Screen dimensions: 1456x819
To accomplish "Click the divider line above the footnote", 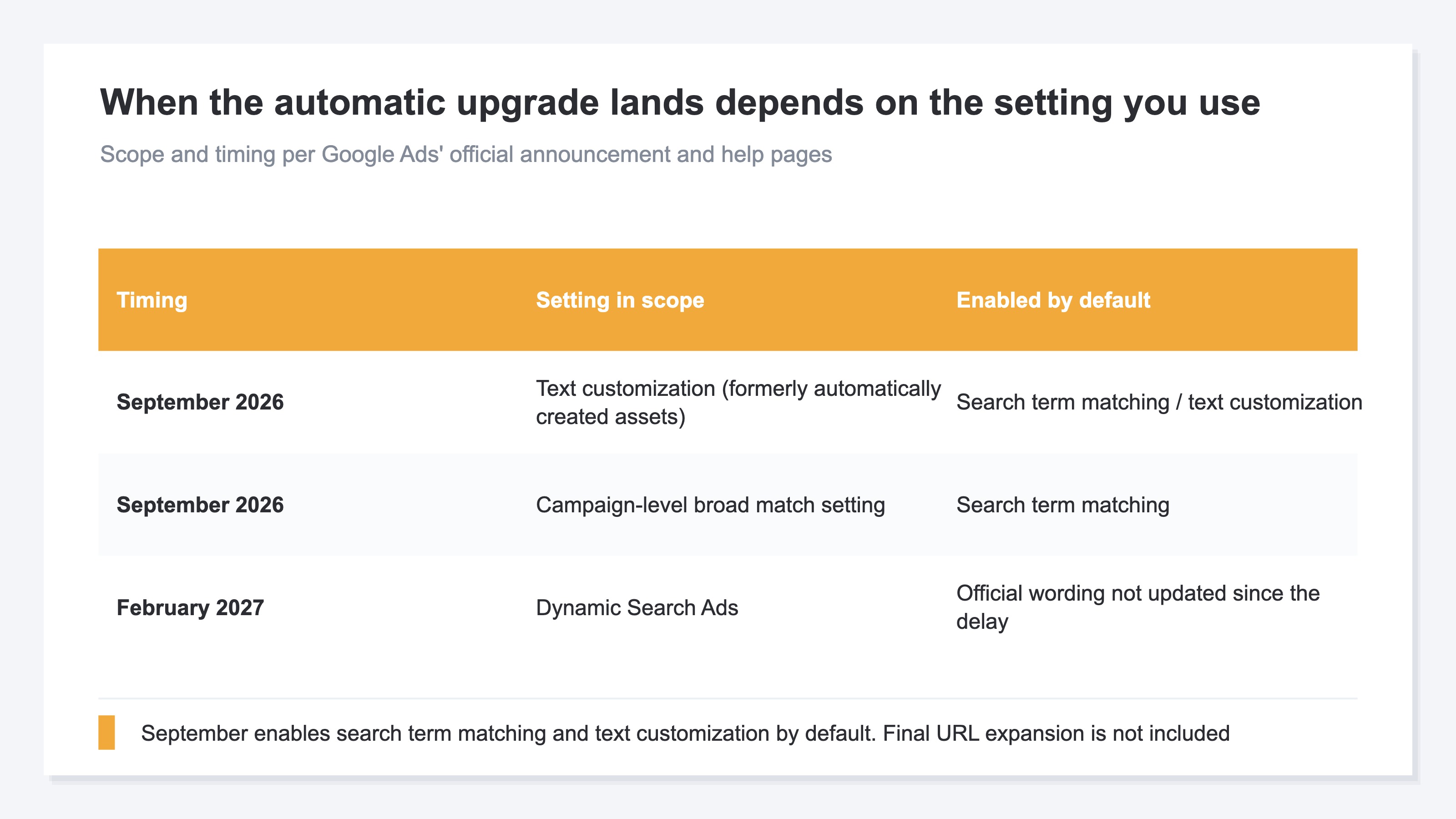I will (x=728, y=698).
